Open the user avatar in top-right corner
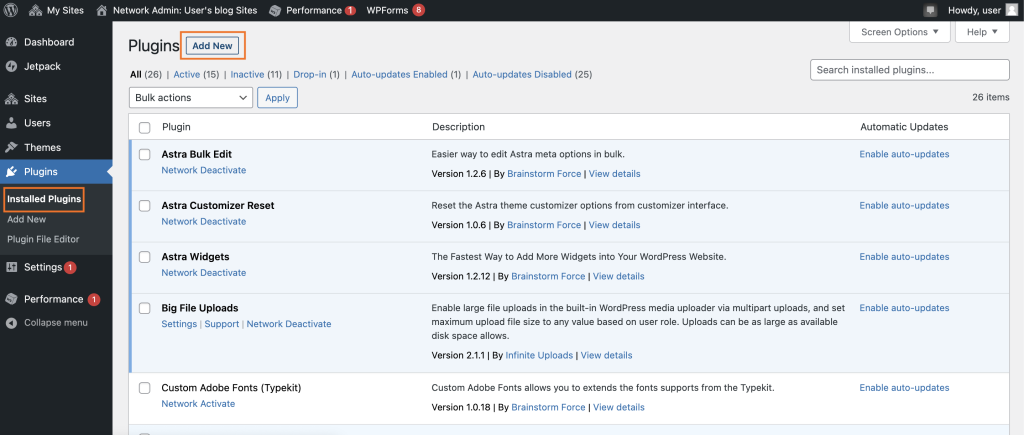 1011,10
